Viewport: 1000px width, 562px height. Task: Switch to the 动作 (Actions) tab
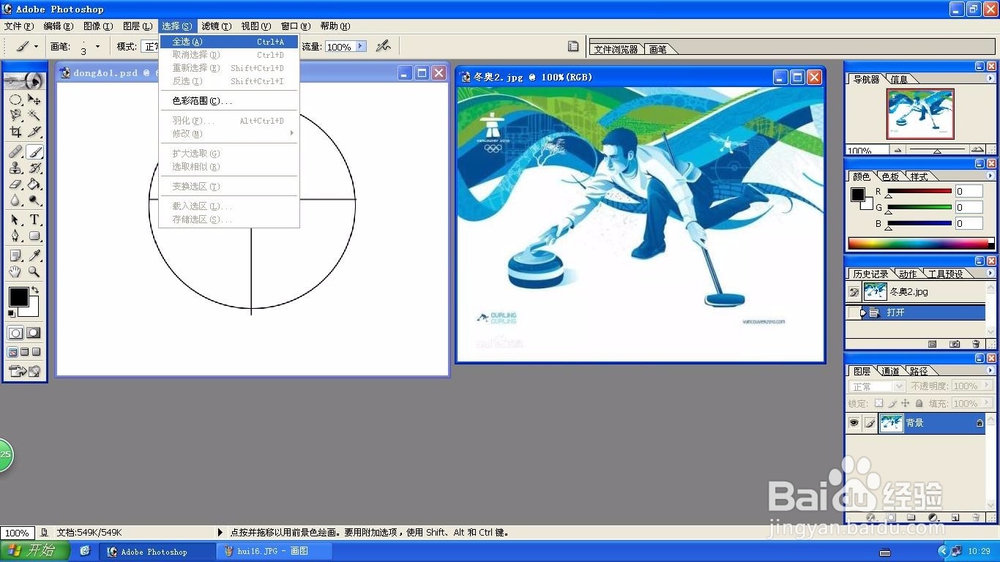908,274
